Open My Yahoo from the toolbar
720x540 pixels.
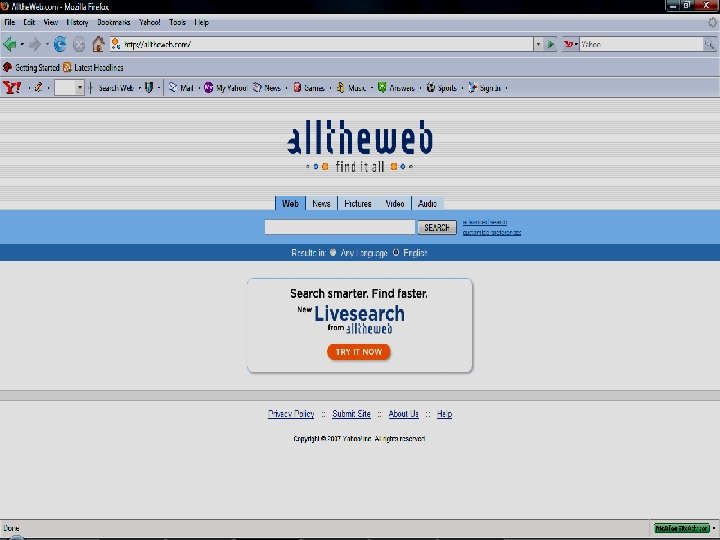tap(225, 88)
